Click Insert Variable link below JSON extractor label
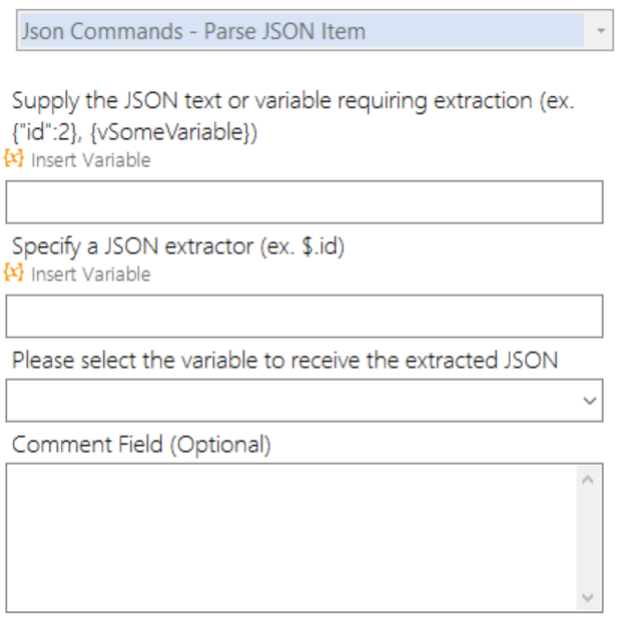Screen dimensions: 618x622 90,274
